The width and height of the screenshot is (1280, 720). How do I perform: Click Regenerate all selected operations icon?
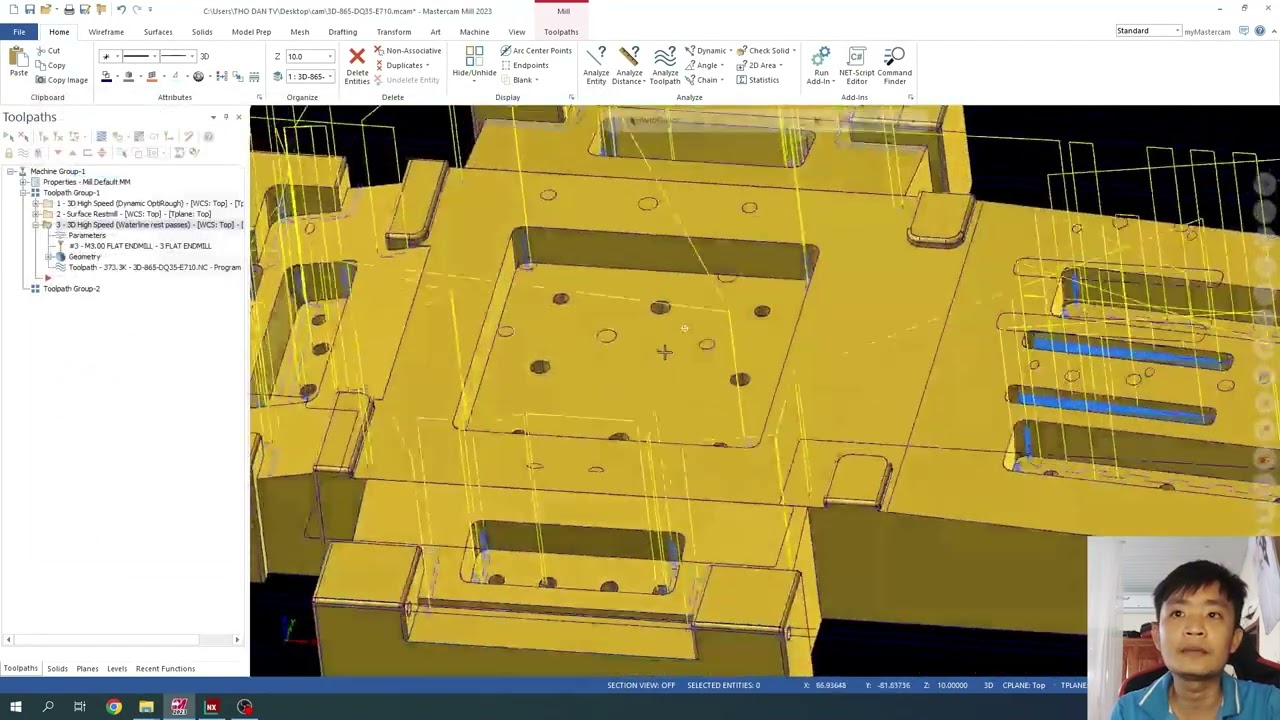point(44,136)
